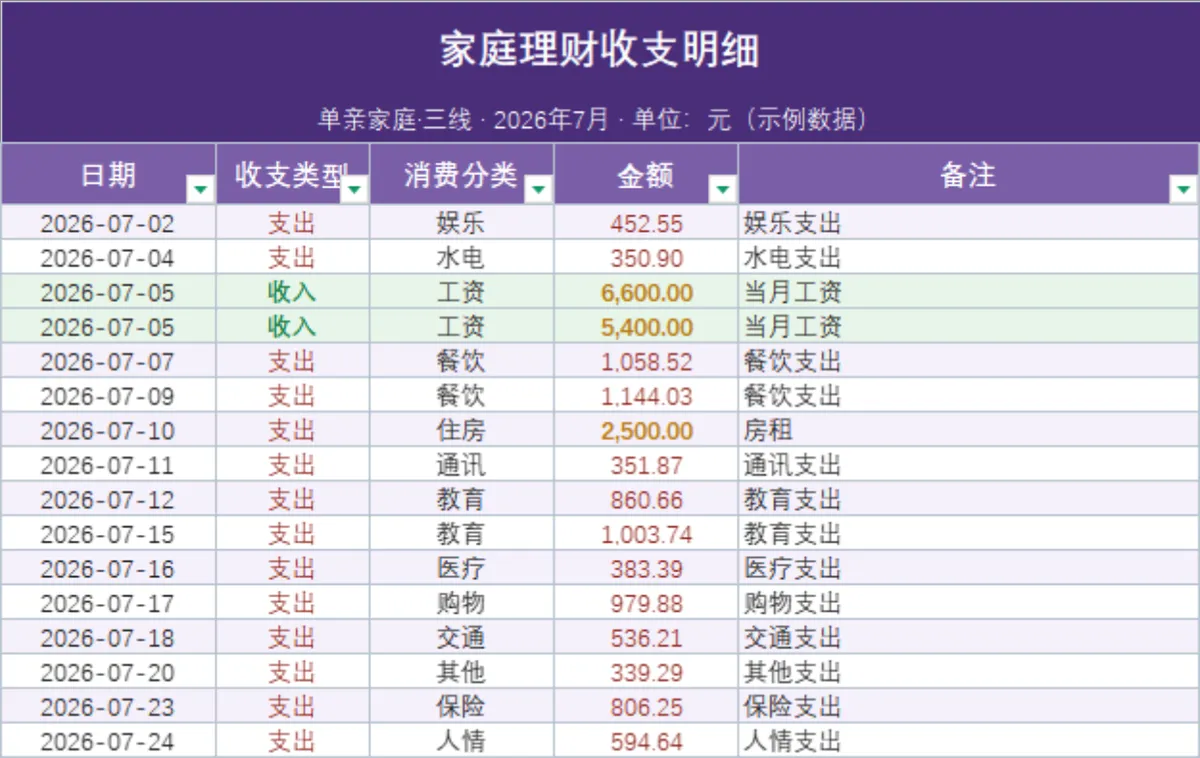
Task: Select the amount cell 1,003.74
Action: click(x=646, y=534)
